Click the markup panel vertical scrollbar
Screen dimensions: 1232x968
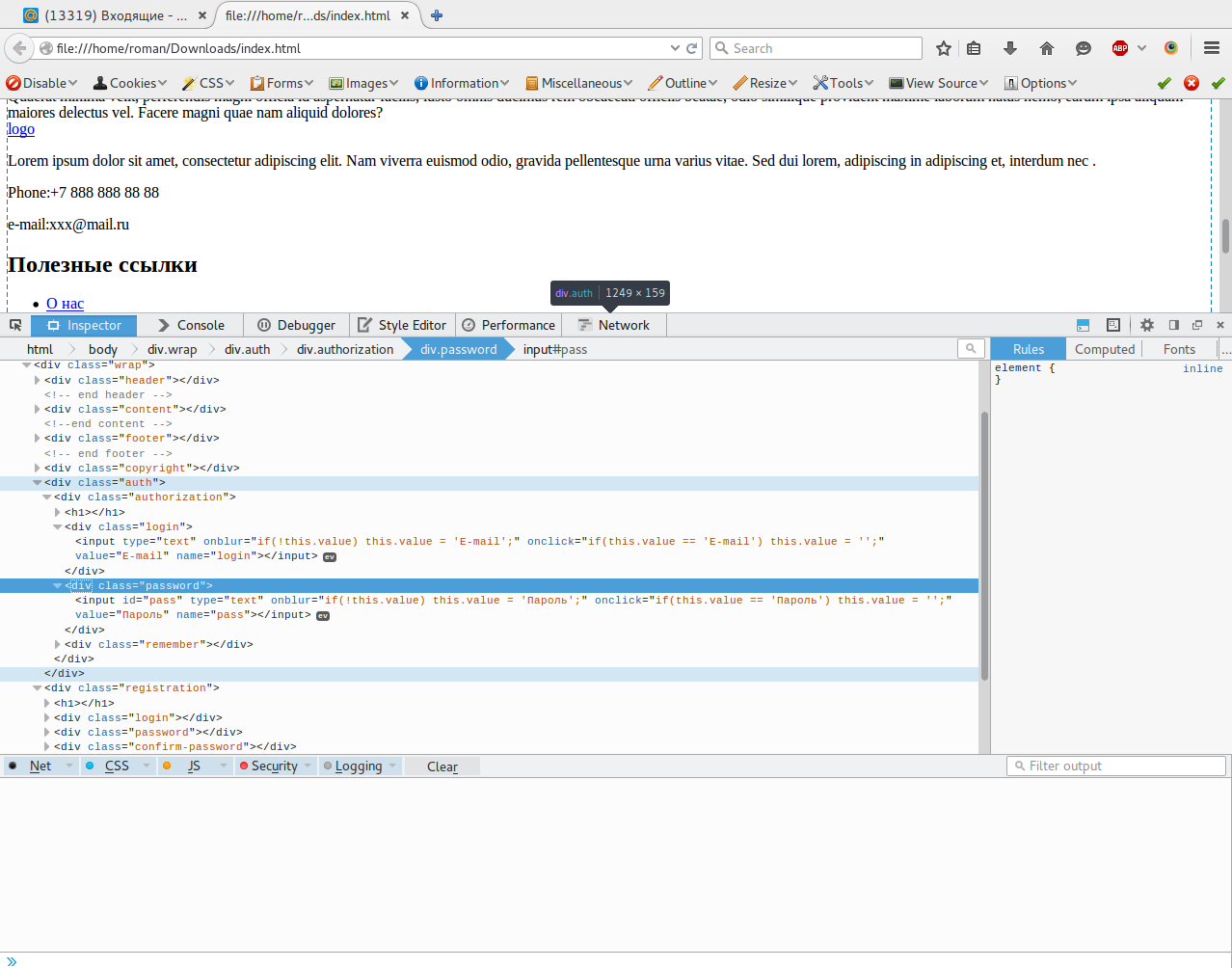point(984,546)
